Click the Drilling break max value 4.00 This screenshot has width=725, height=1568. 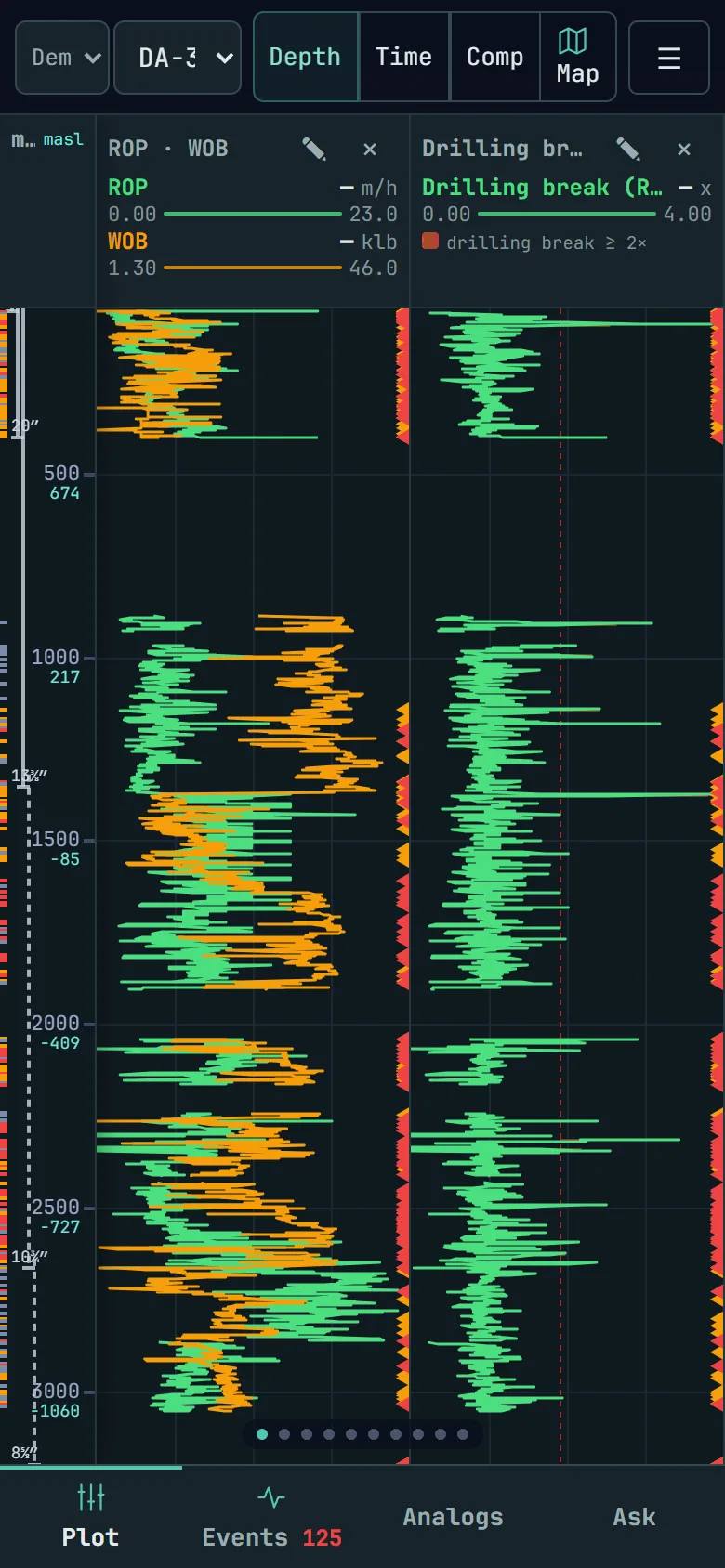point(687,215)
